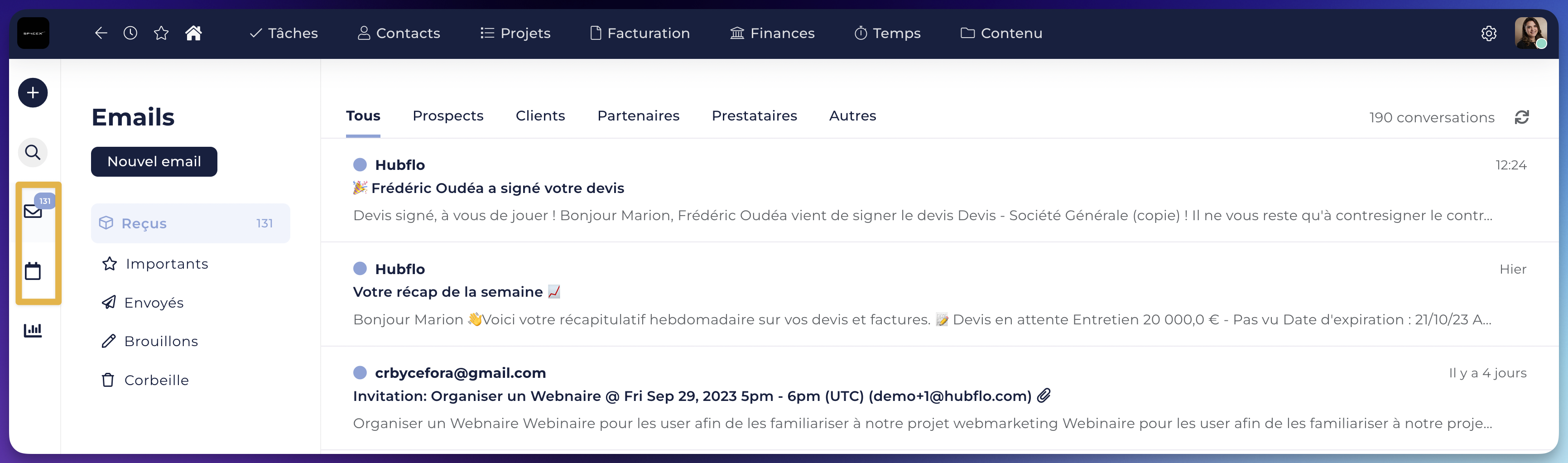Open the statistics bar chart icon
This screenshot has height=463, width=1568.
(33, 330)
